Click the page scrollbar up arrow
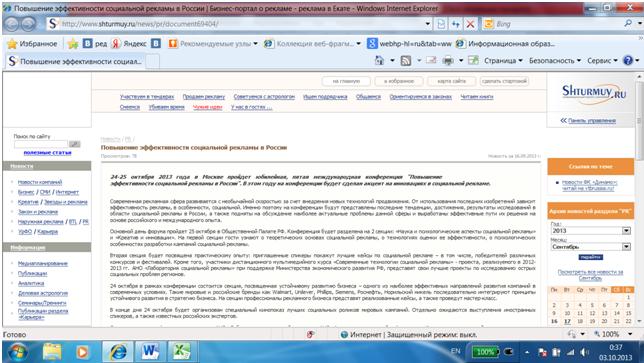This screenshot has width=644, height=363. point(639,76)
